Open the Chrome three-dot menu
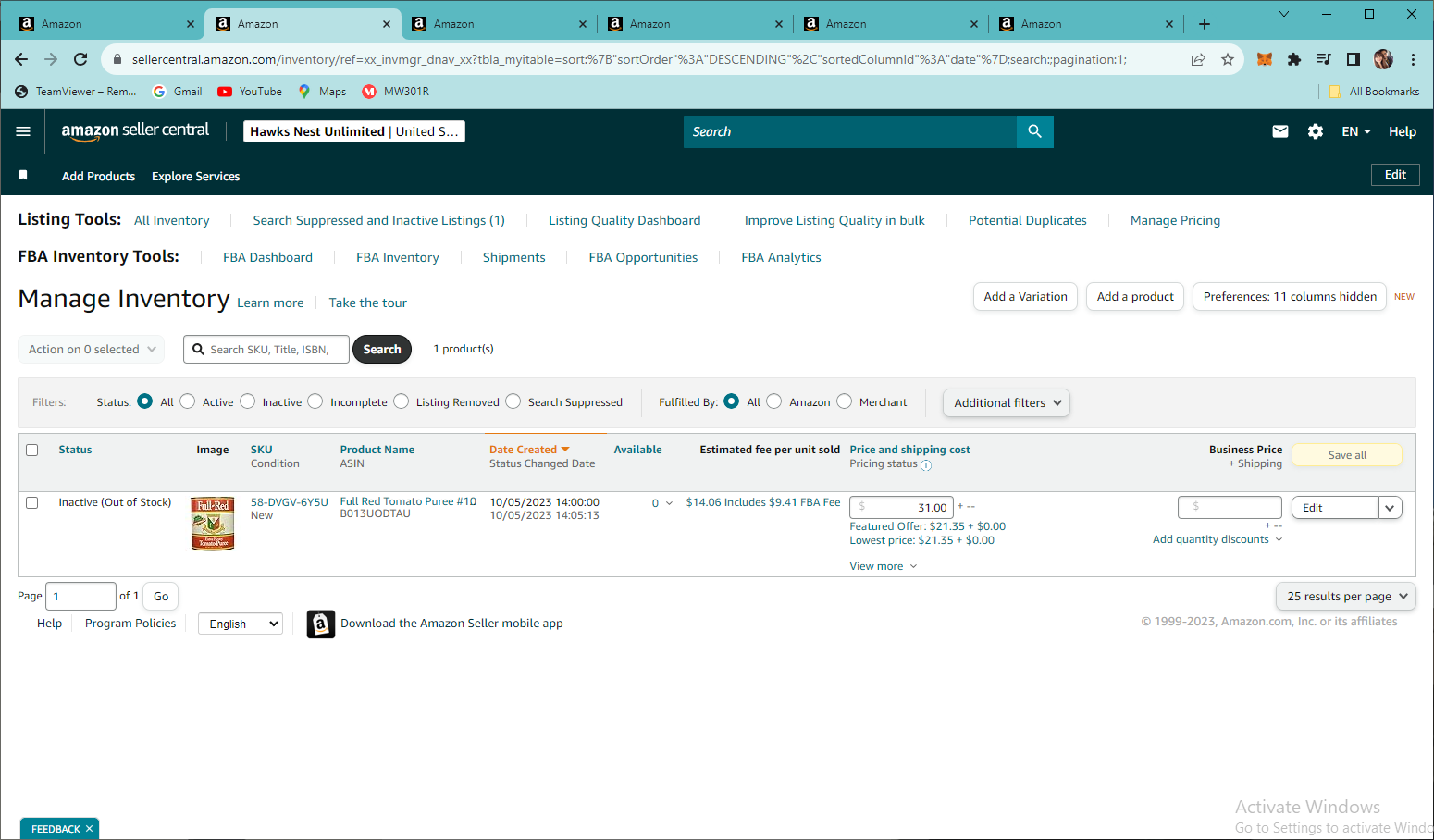This screenshot has width=1434, height=840. (x=1413, y=59)
